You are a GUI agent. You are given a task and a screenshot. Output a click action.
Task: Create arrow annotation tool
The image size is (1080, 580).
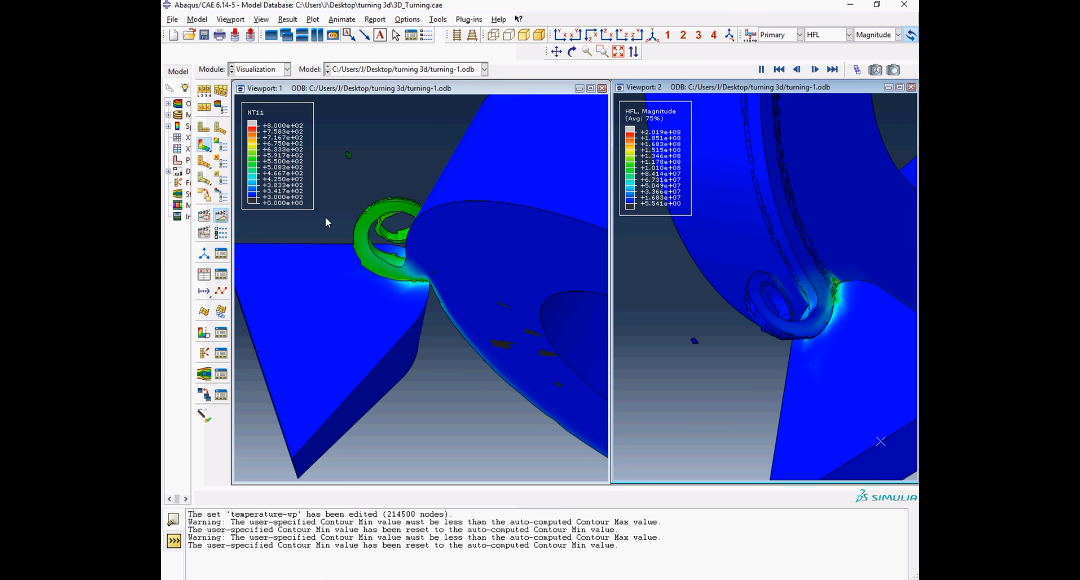pos(364,34)
